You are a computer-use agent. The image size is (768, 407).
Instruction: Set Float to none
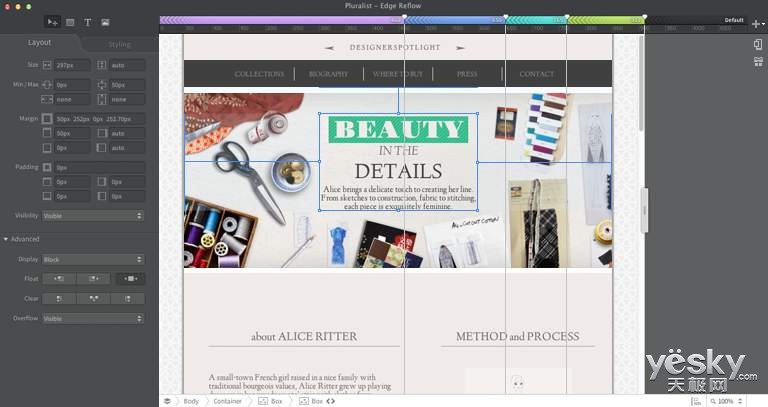pos(130,279)
